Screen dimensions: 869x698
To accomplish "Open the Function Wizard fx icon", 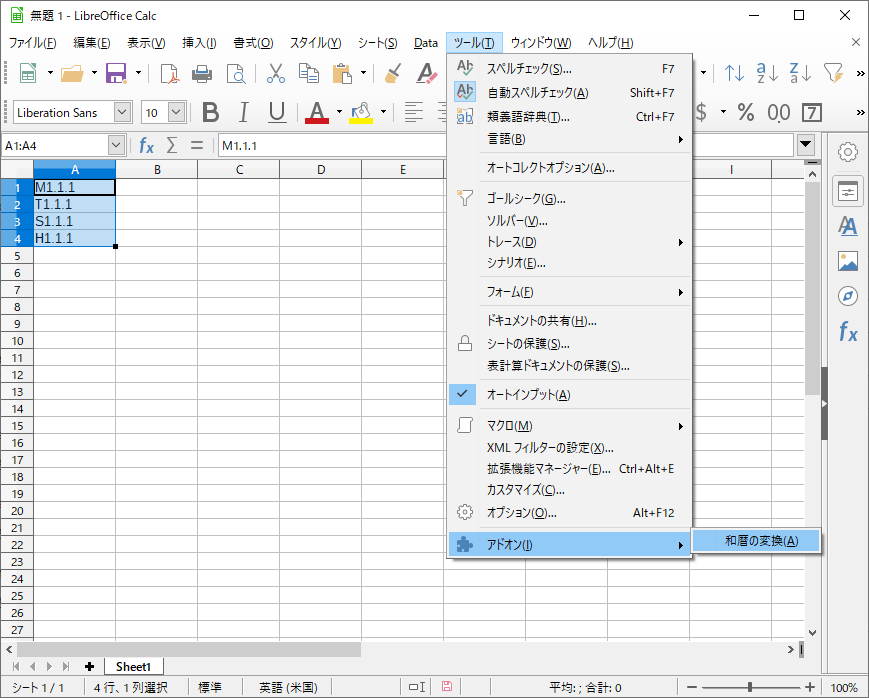I will (x=146, y=146).
